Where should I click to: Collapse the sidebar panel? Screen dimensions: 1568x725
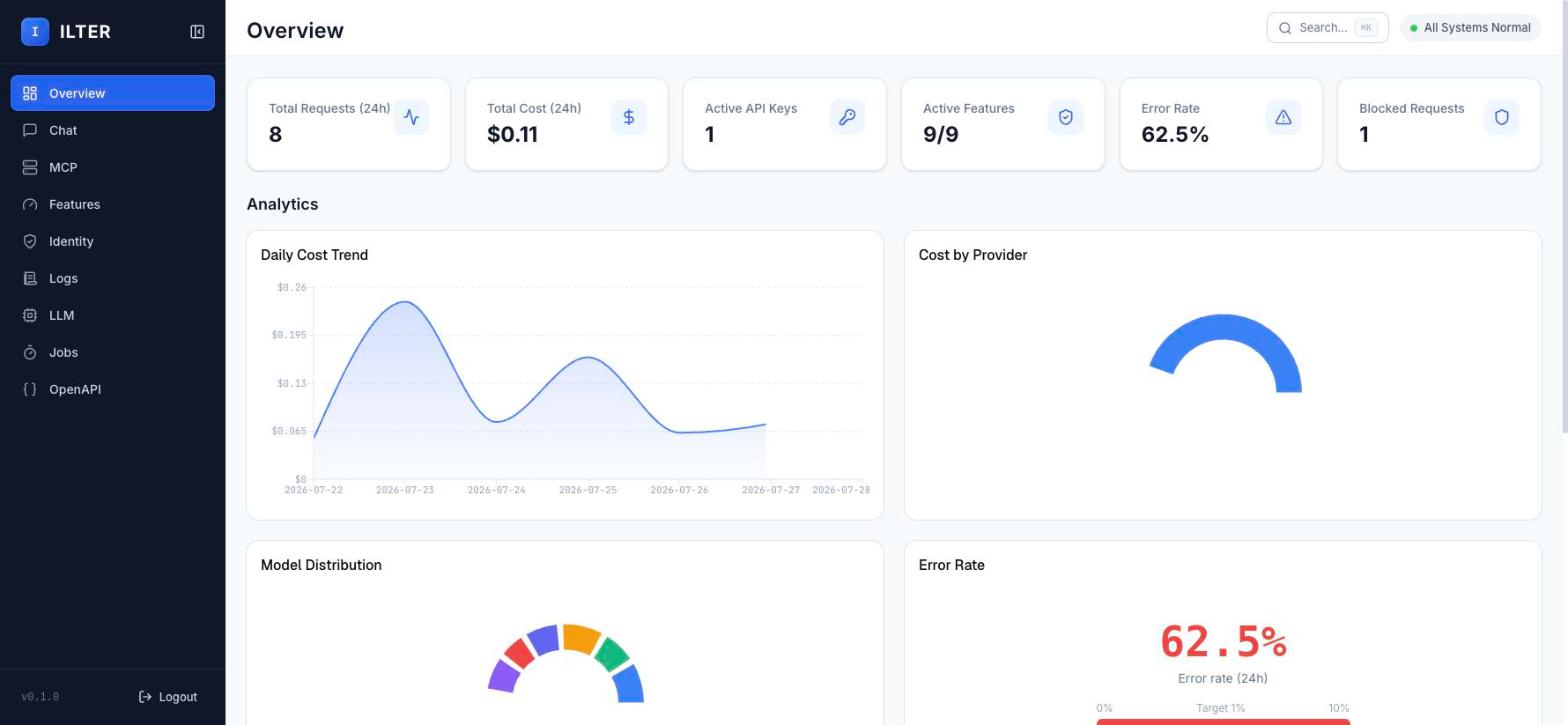pos(197,32)
